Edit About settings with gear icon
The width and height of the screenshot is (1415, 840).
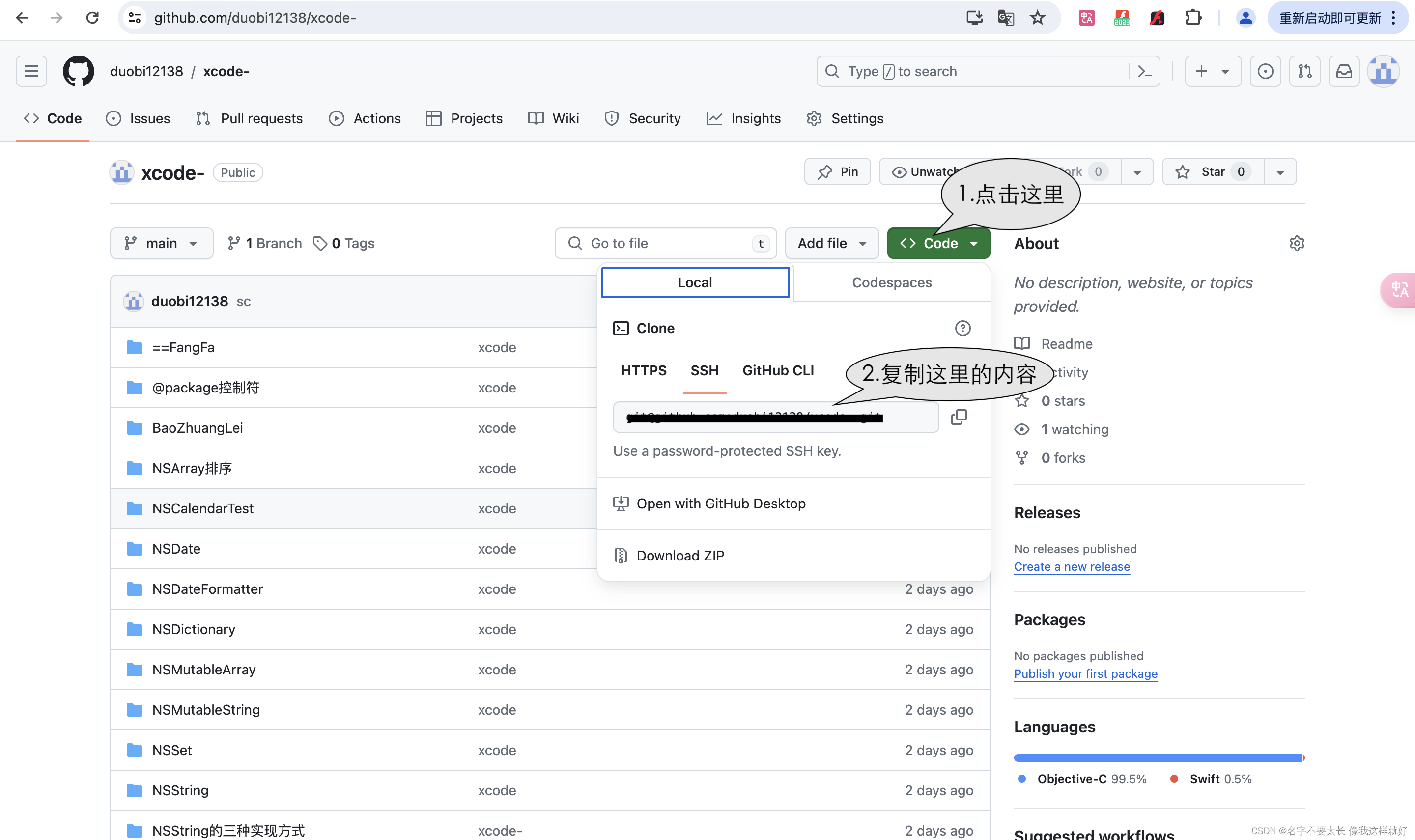pos(1296,243)
